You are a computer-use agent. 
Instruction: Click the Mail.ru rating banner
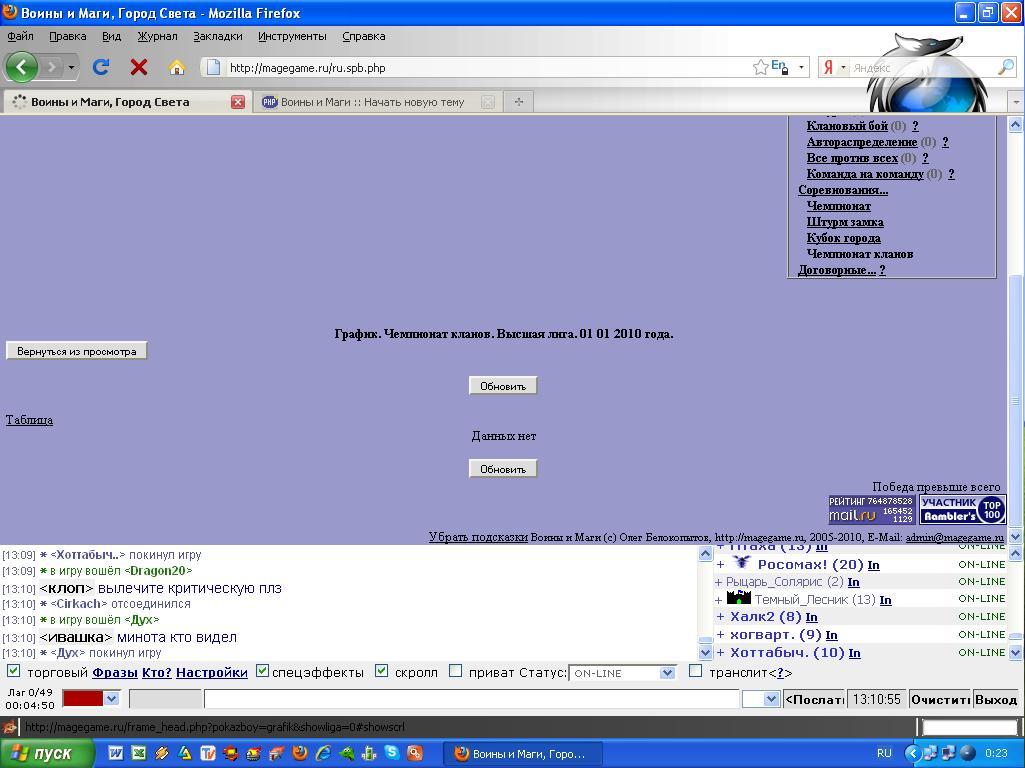[871, 510]
